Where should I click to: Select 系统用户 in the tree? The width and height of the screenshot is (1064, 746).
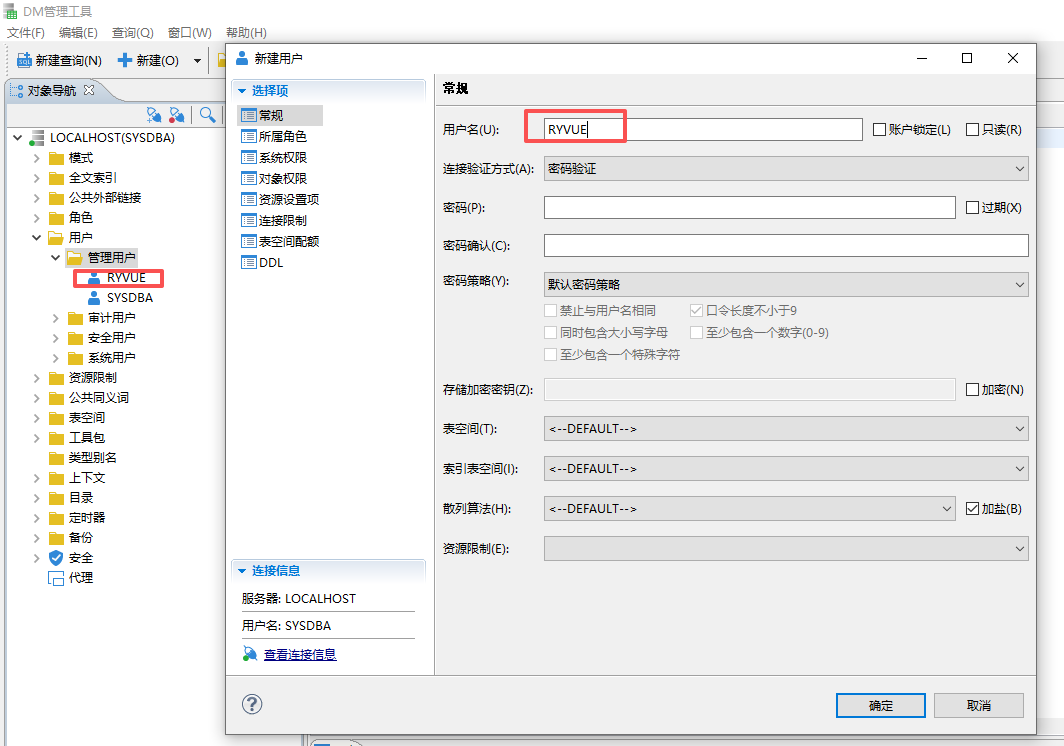(x=111, y=358)
